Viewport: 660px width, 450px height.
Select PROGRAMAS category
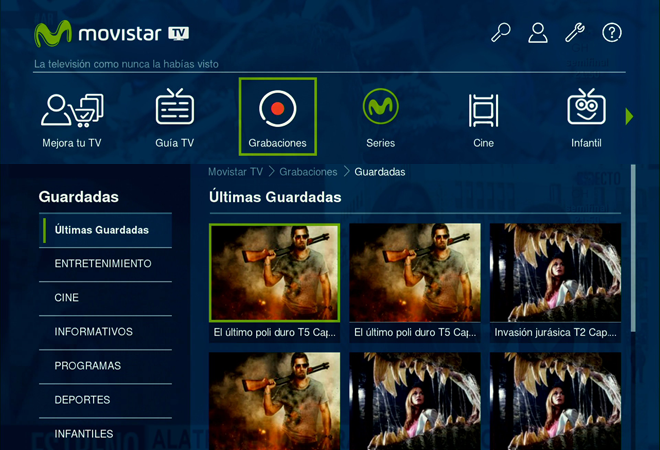click(x=105, y=366)
